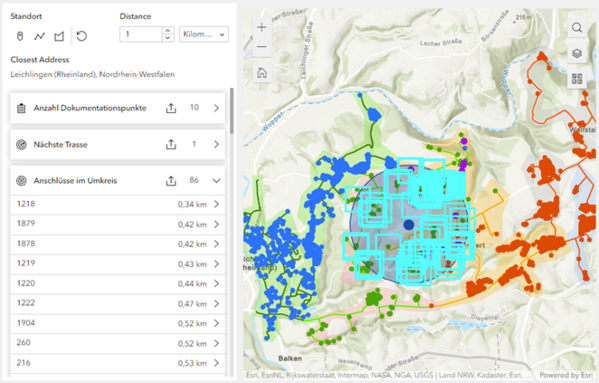
Task: Select the point location drawing tool
Action: (20, 36)
